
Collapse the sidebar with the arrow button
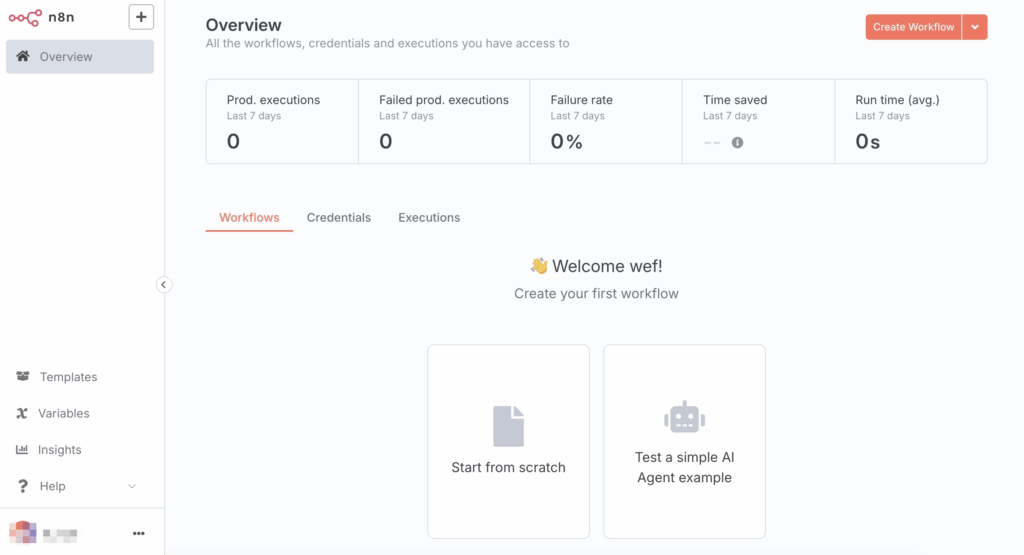164,285
